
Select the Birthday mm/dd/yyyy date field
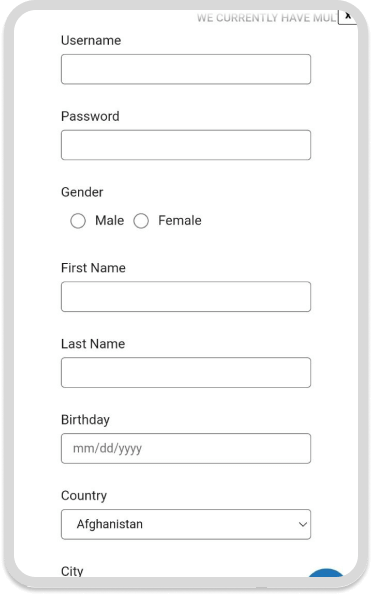point(186,449)
